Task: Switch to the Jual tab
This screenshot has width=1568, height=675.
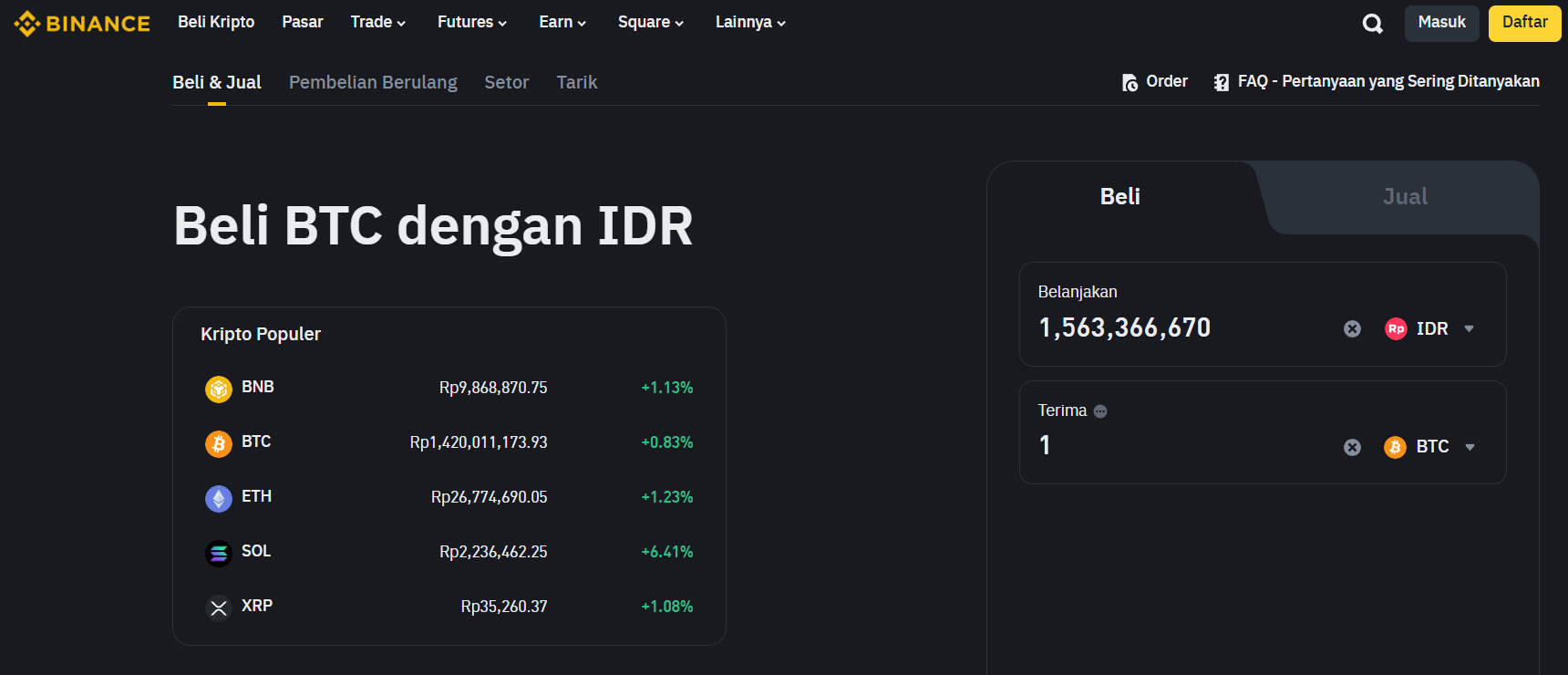Action: click(1404, 197)
